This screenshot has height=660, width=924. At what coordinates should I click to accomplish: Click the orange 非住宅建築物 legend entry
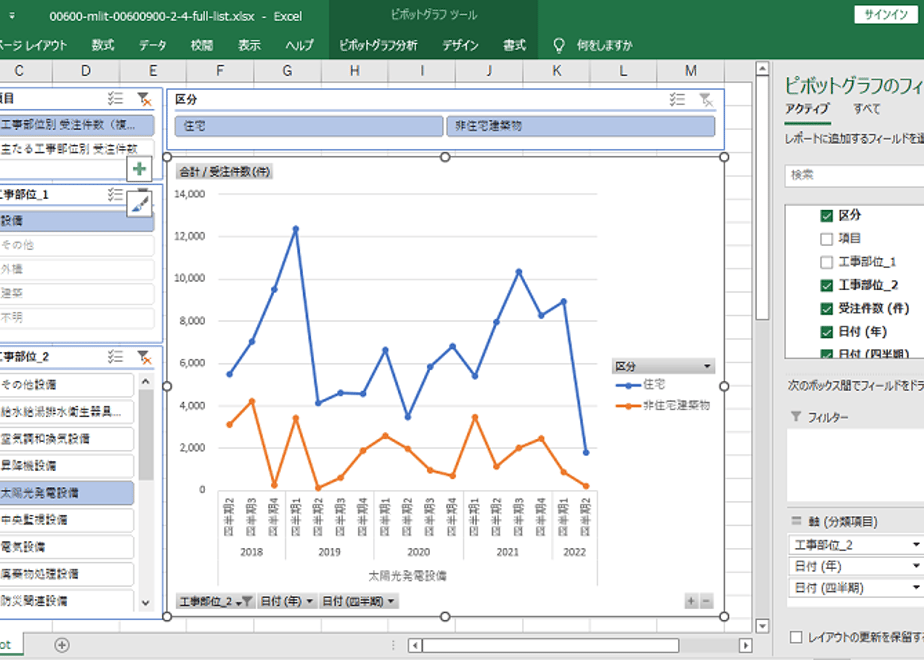(662, 405)
